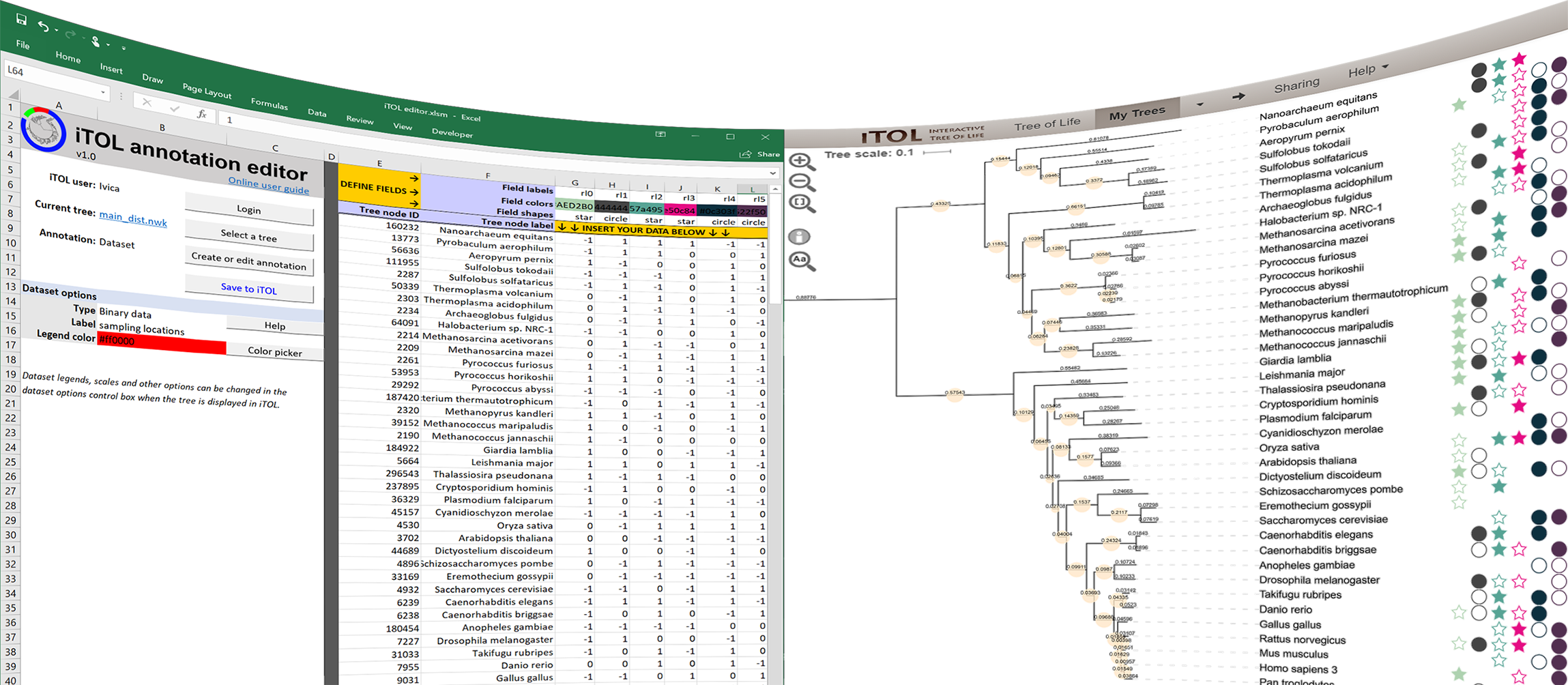Click the Aa text search magnifier
The image size is (1568, 685).
(x=801, y=261)
